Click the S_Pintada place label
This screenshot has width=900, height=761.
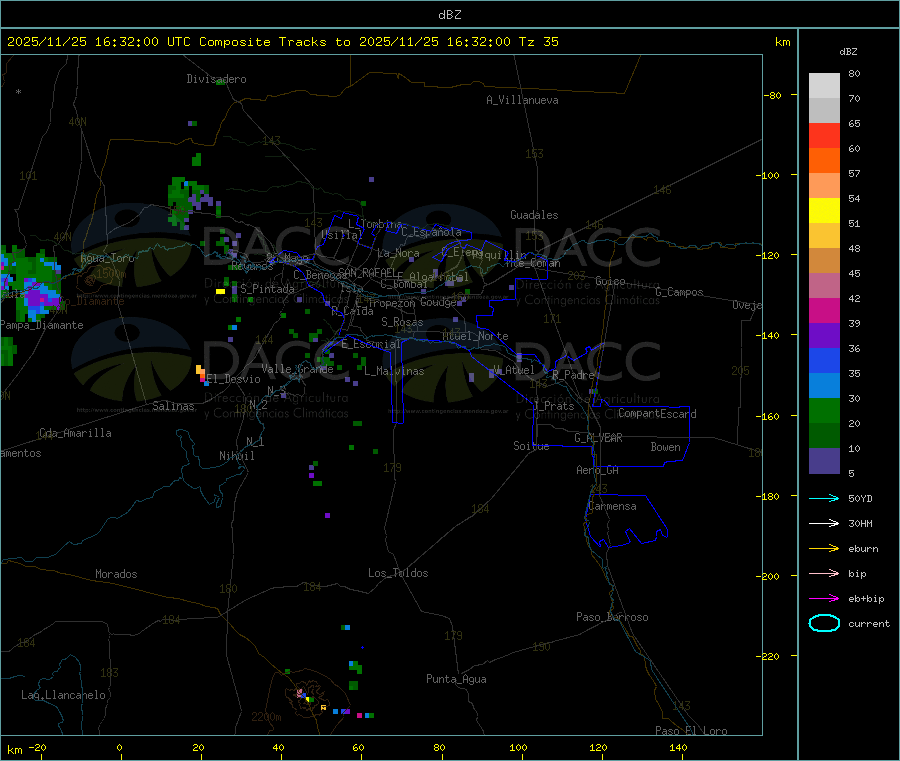coord(267,289)
